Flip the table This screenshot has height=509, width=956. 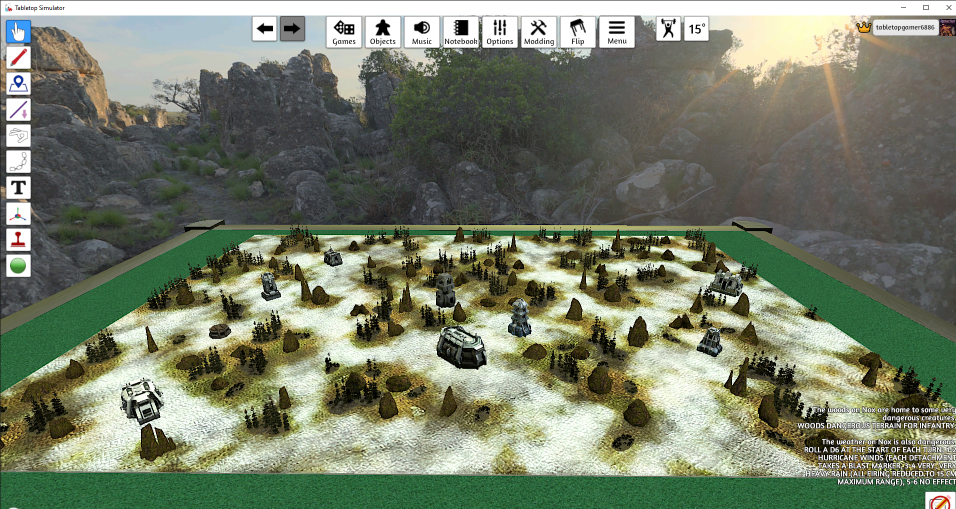[x=578, y=32]
